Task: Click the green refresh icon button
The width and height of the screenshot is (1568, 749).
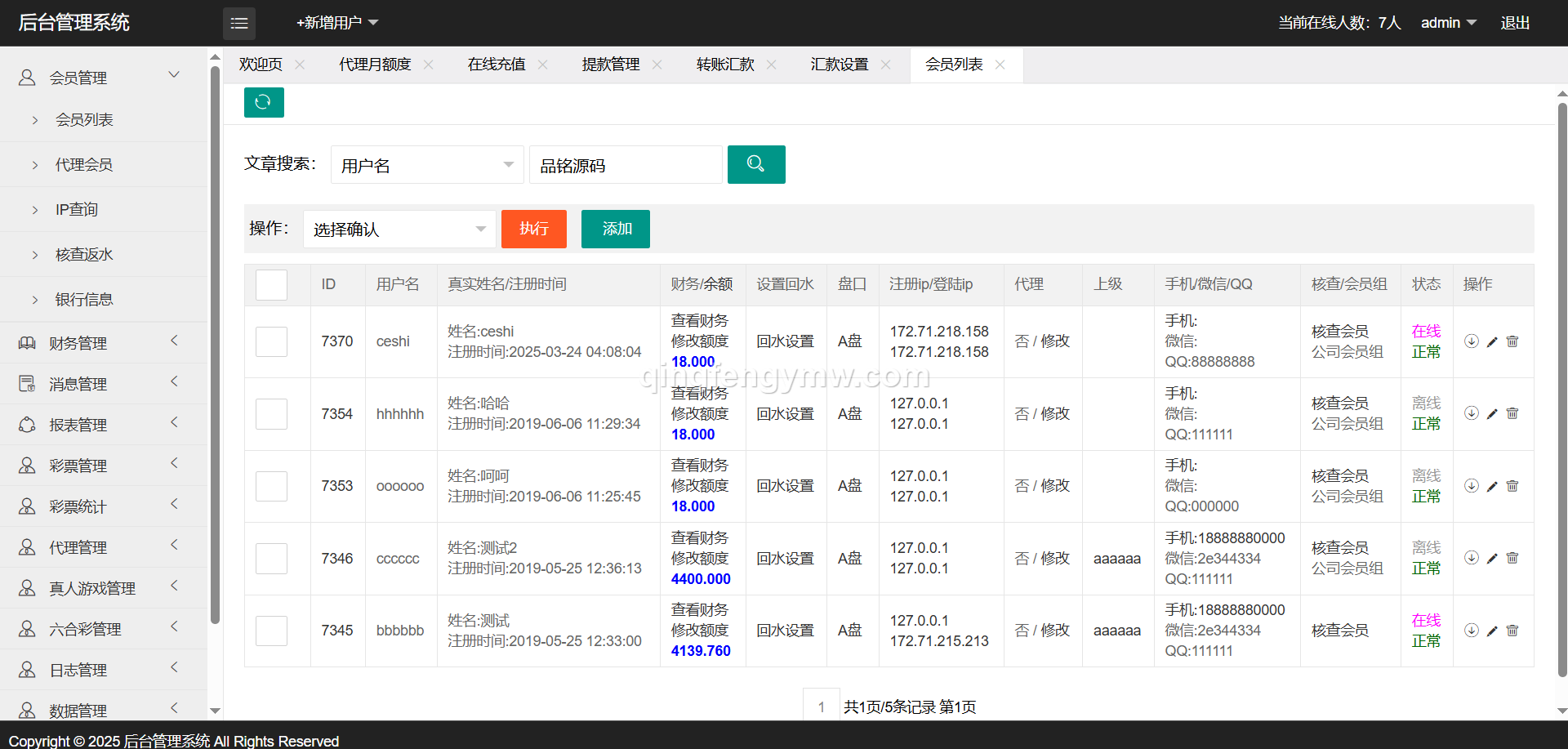Action: tap(263, 102)
